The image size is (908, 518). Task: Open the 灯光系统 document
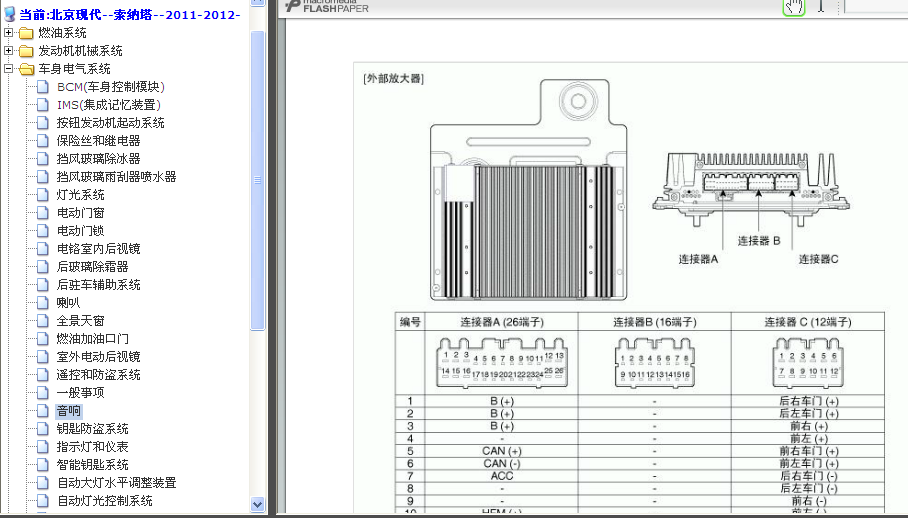(80, 194)
